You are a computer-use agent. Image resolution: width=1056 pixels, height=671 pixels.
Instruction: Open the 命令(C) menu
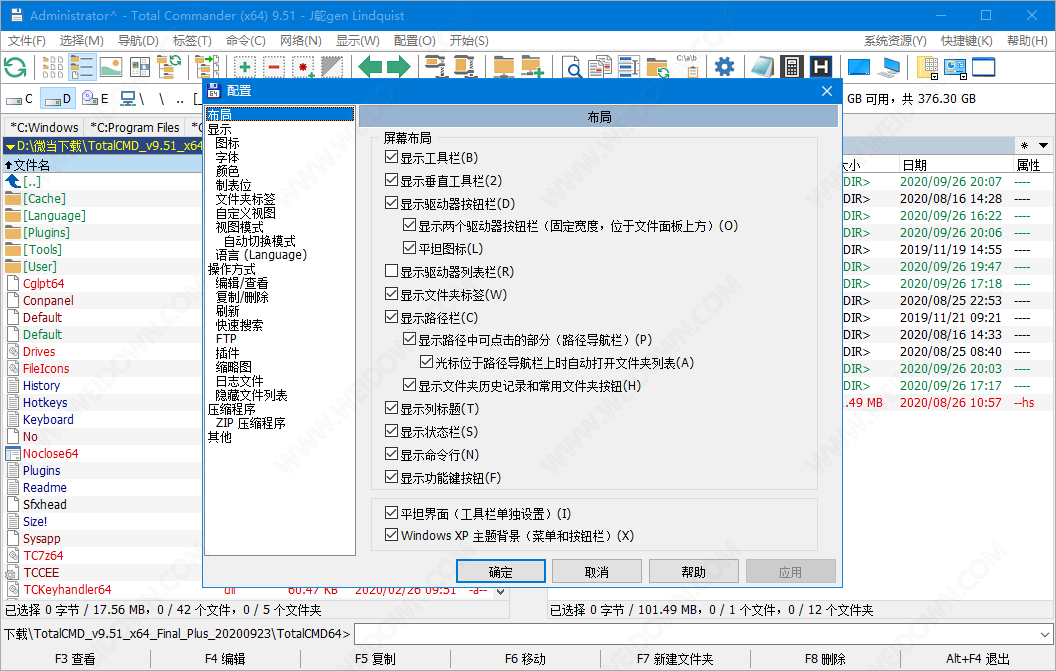(245, 41)
